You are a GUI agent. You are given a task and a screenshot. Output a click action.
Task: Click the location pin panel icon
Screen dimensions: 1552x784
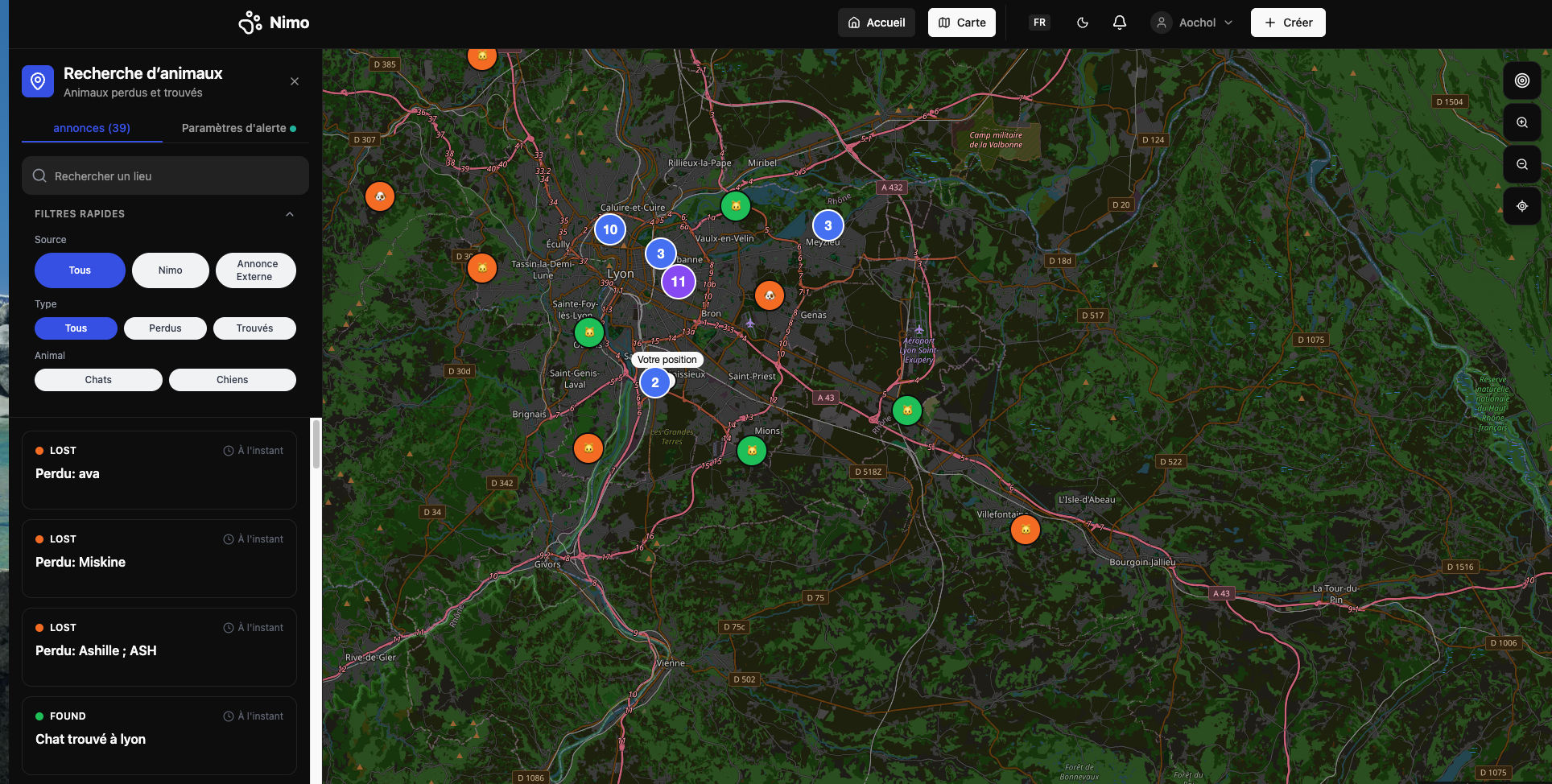[x=38, y=81]
